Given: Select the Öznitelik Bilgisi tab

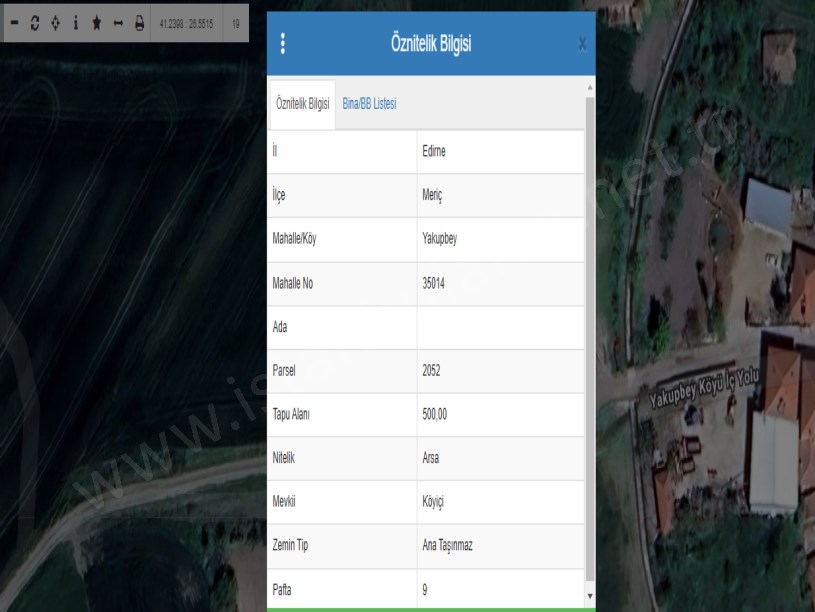Looking at the screenshot, I should pyautogui.click(x=302, y=104).
